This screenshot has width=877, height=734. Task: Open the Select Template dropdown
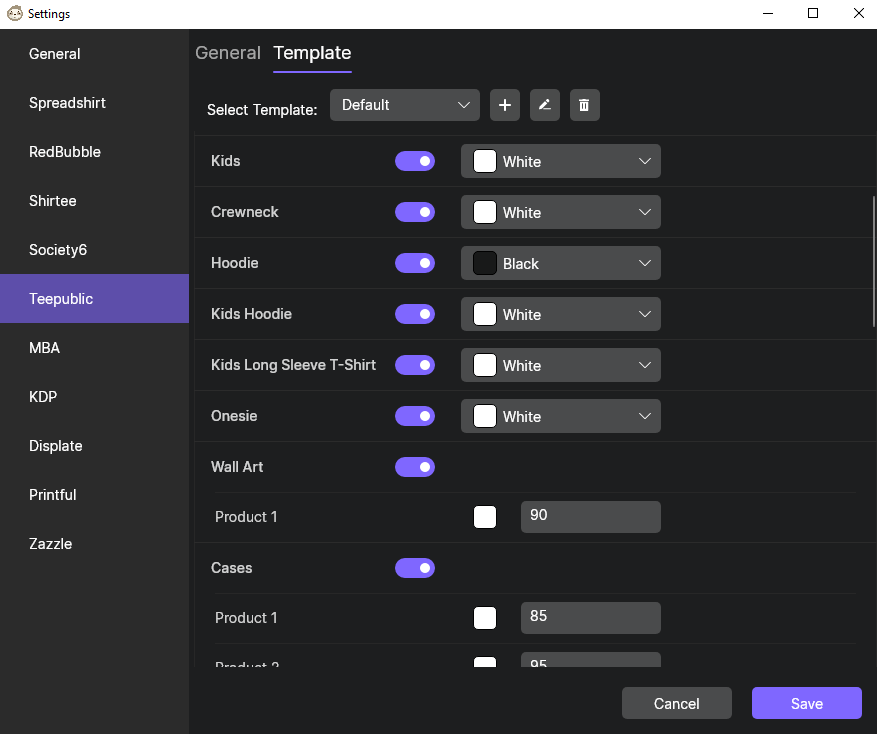pos(404,105)
